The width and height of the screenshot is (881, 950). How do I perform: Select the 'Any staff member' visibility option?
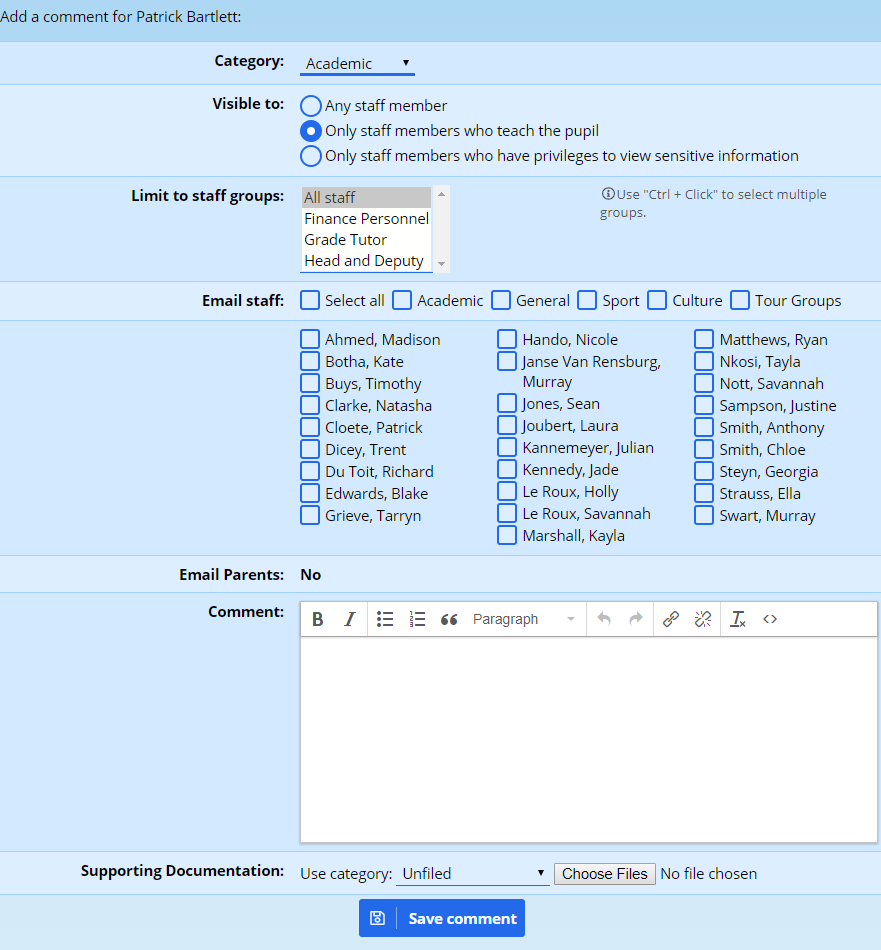tap(311, 106)
